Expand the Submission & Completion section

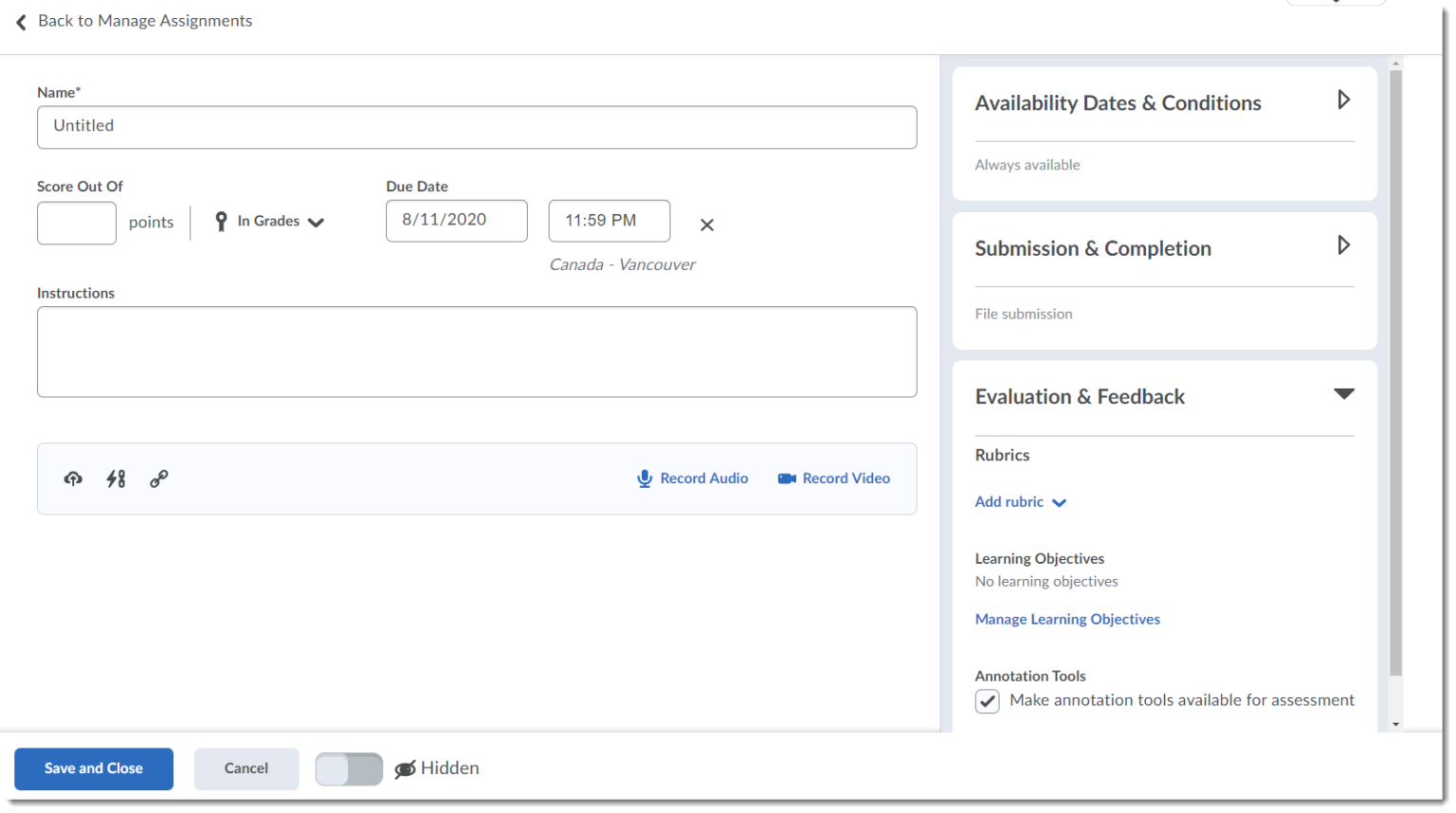point(1344,245)
